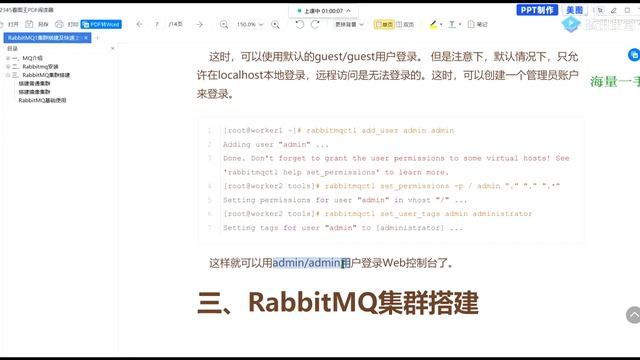Image resolution: width=640 pixels, height=360 pixels.
Task: Click the Notes (笔记) tool
Action: 478,24
